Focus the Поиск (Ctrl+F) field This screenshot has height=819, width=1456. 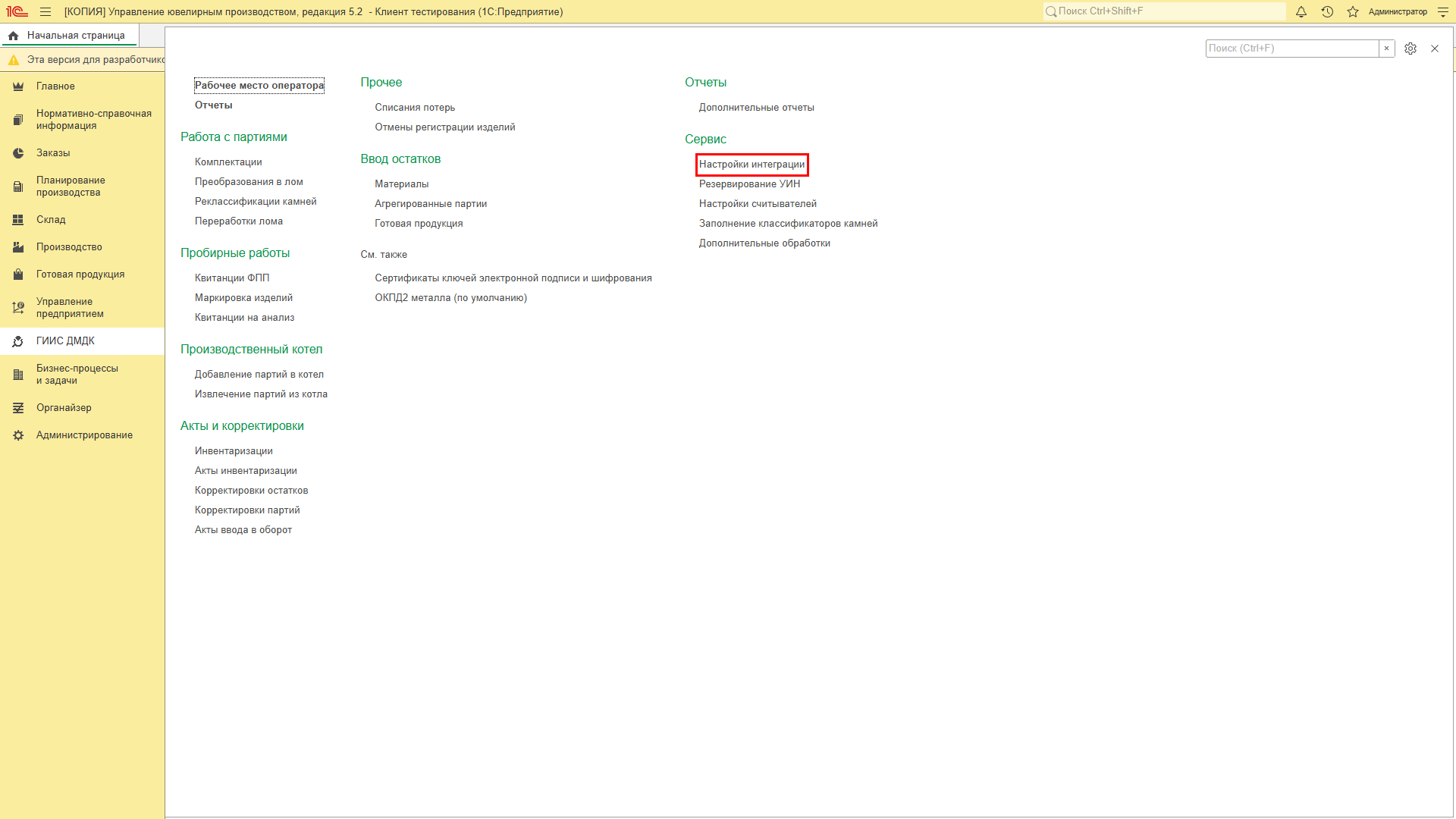tap(1292, 49)
